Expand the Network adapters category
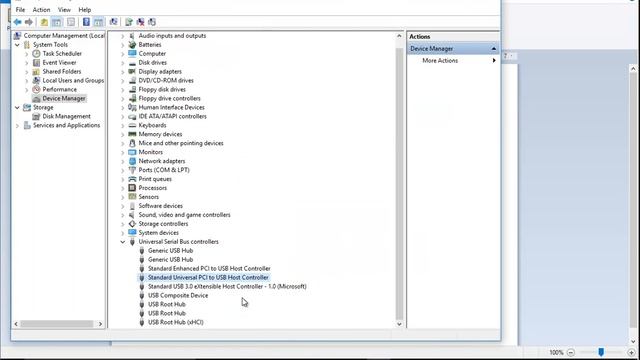The height and width of the screenshot is (360, 640). pyautogui.click(x=122, y=161)
